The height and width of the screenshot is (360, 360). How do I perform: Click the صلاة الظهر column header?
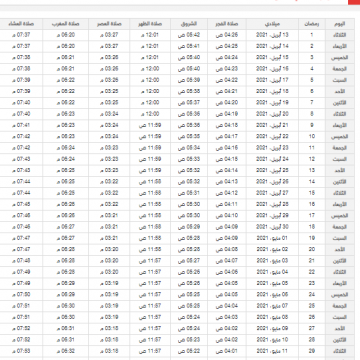coord(150,24)
